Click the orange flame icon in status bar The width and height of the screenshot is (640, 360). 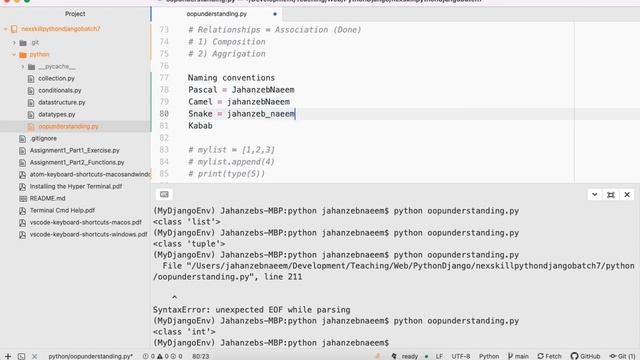(x=378, y=356)
